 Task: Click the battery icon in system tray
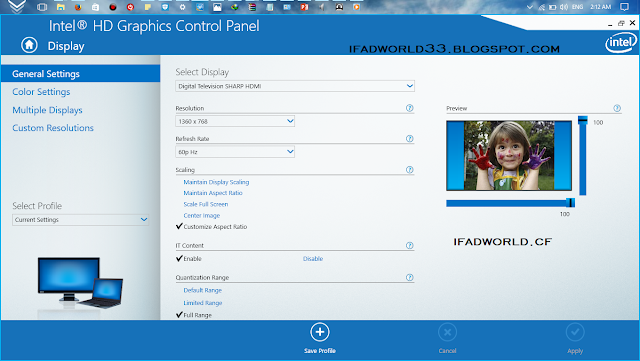(553, 7)
